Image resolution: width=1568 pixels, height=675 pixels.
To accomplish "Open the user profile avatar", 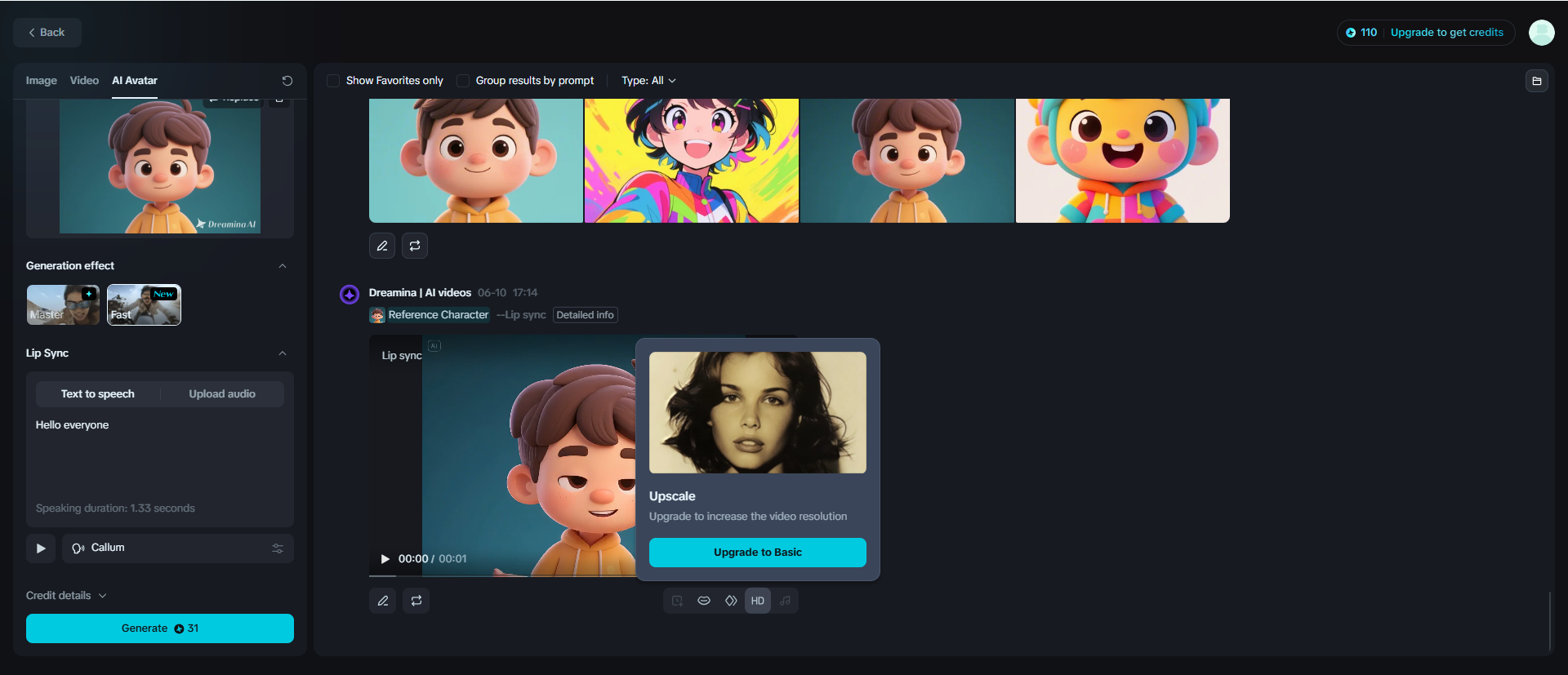I will (1542, 33).
